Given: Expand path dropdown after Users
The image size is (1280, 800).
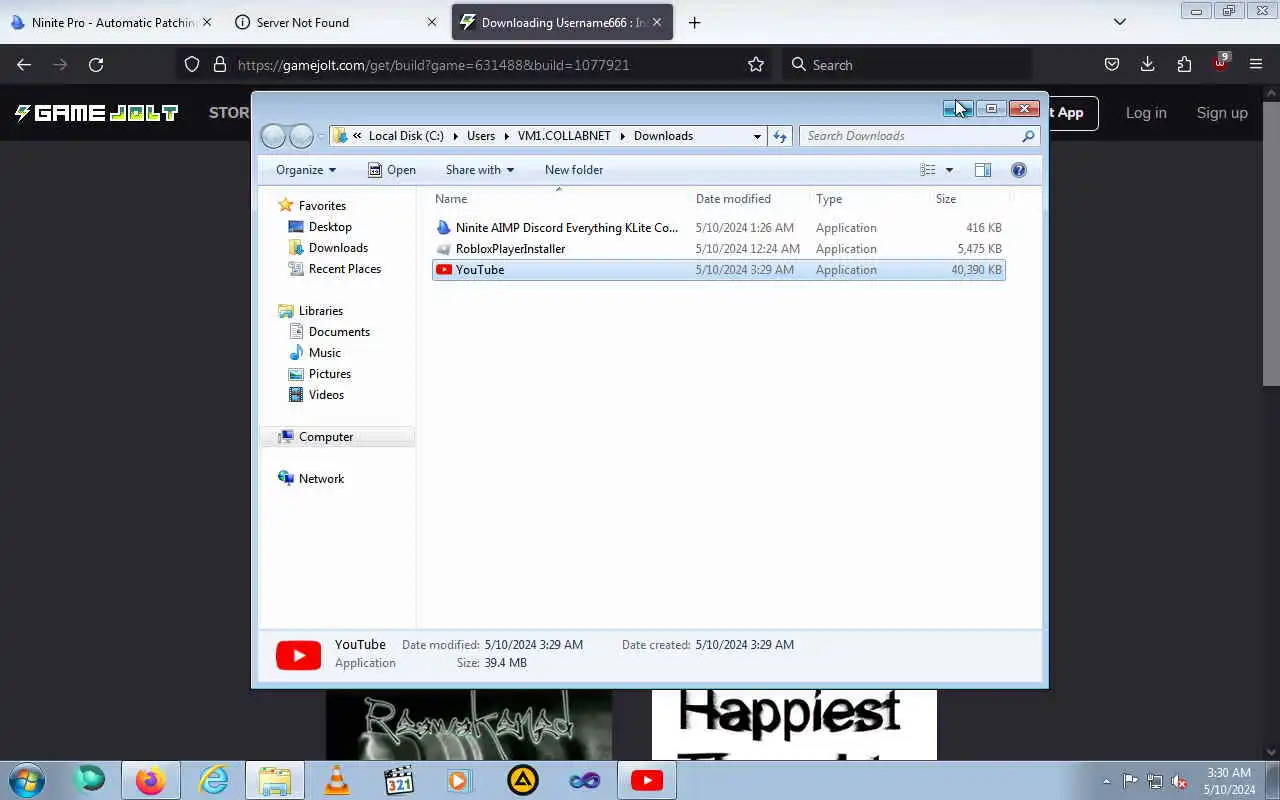Looking at the screenshot, I should [506, 136].
